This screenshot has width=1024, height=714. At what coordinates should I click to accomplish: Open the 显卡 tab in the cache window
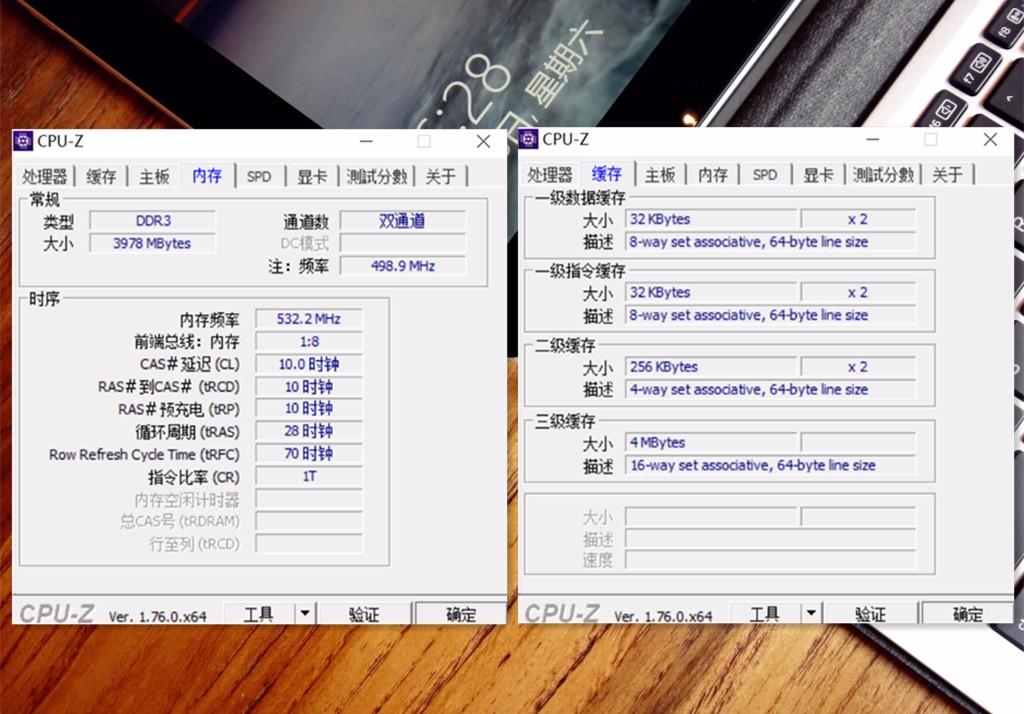[x=818, y=175]
